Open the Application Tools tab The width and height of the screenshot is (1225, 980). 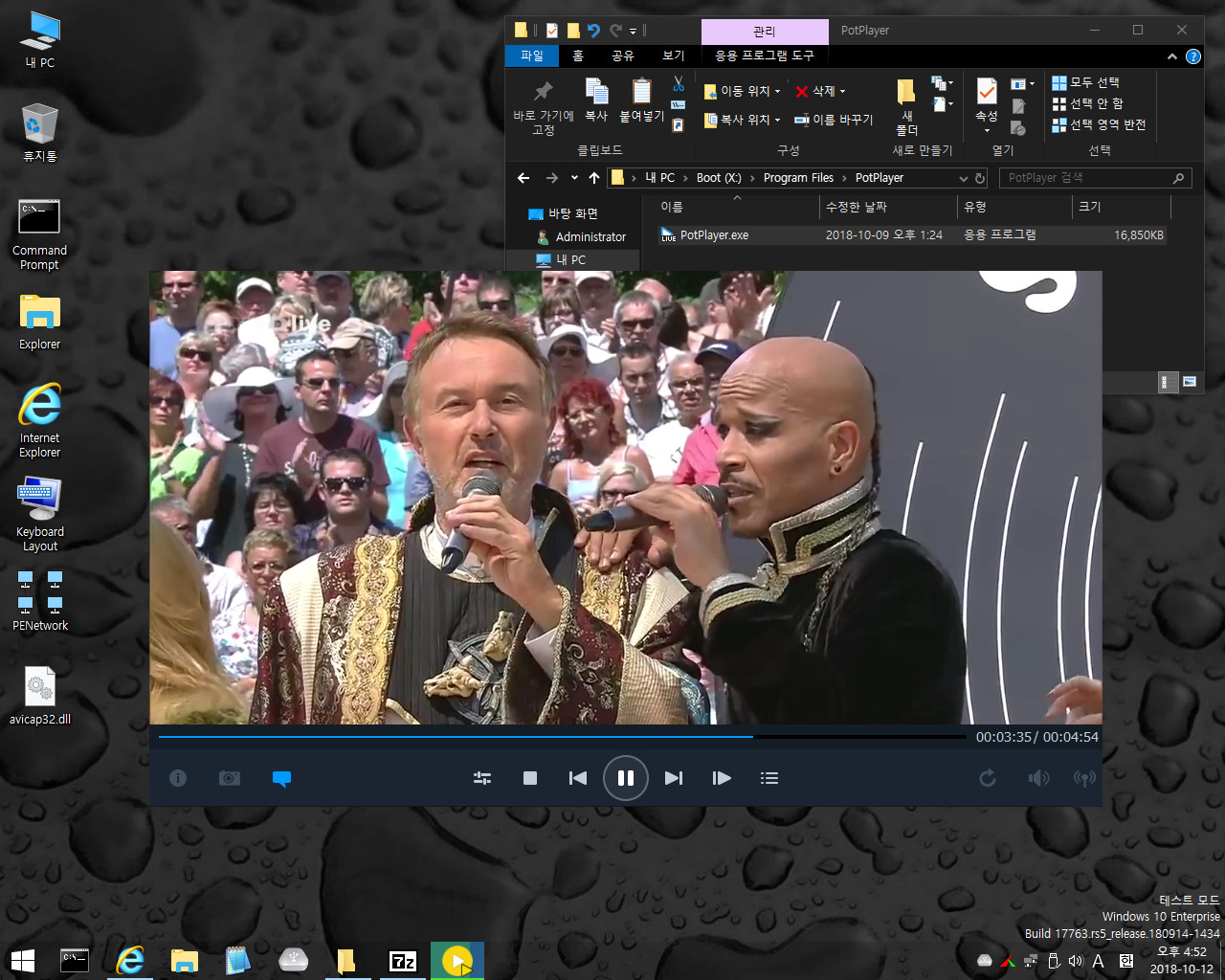[765, 56]
